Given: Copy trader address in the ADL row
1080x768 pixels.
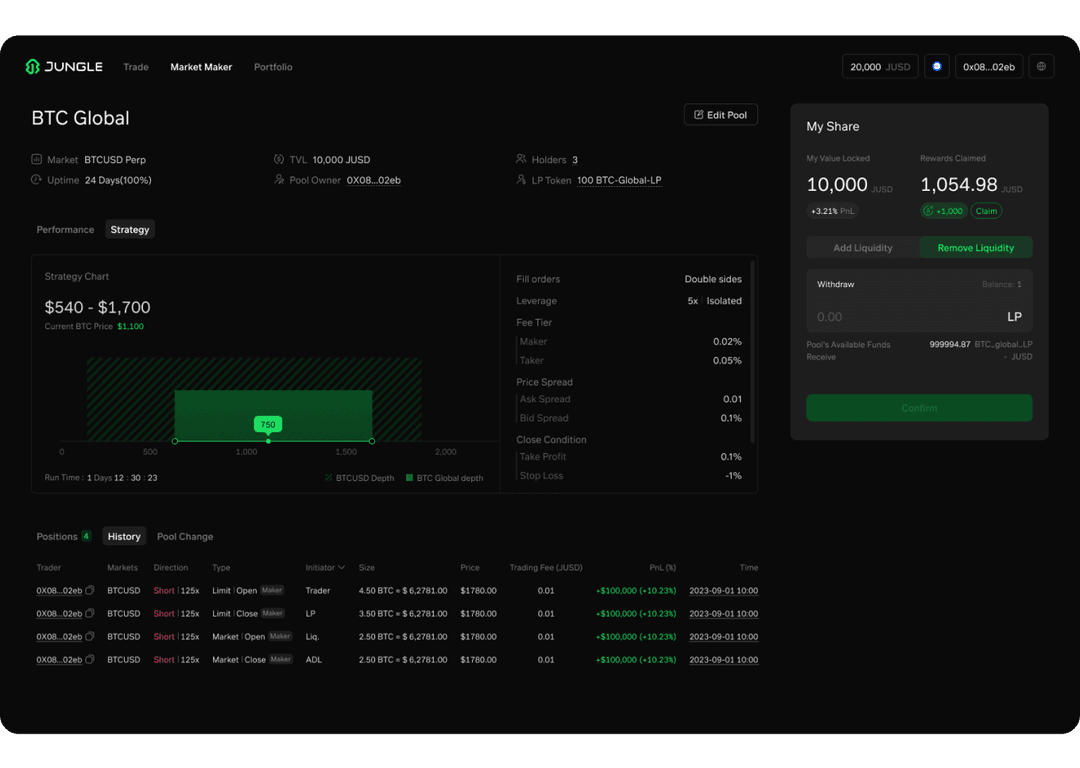Looking at the screenshot, I should point(90,660).
